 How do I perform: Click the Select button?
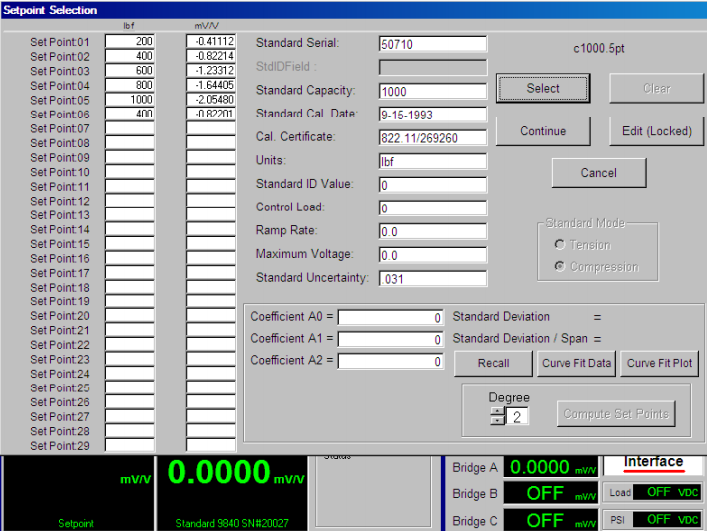coord(543,88)
